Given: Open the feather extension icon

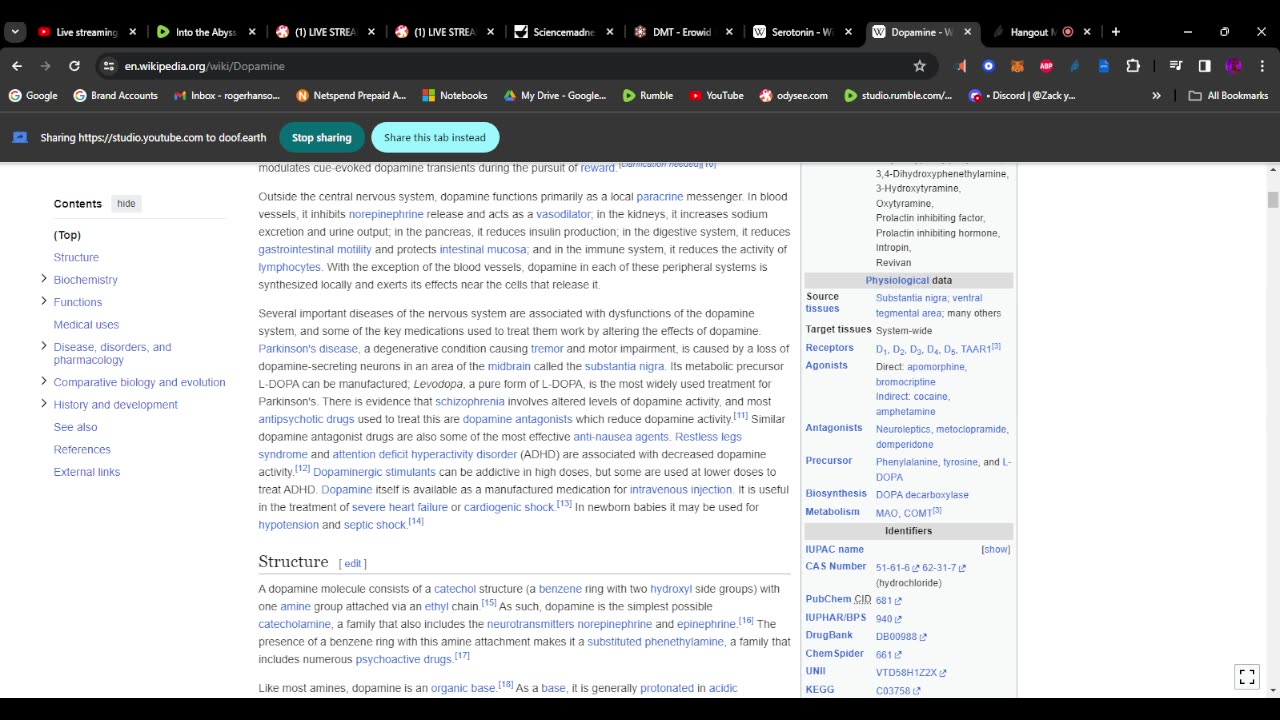Looking at the screenshot, I should [x=1075, y=66].
